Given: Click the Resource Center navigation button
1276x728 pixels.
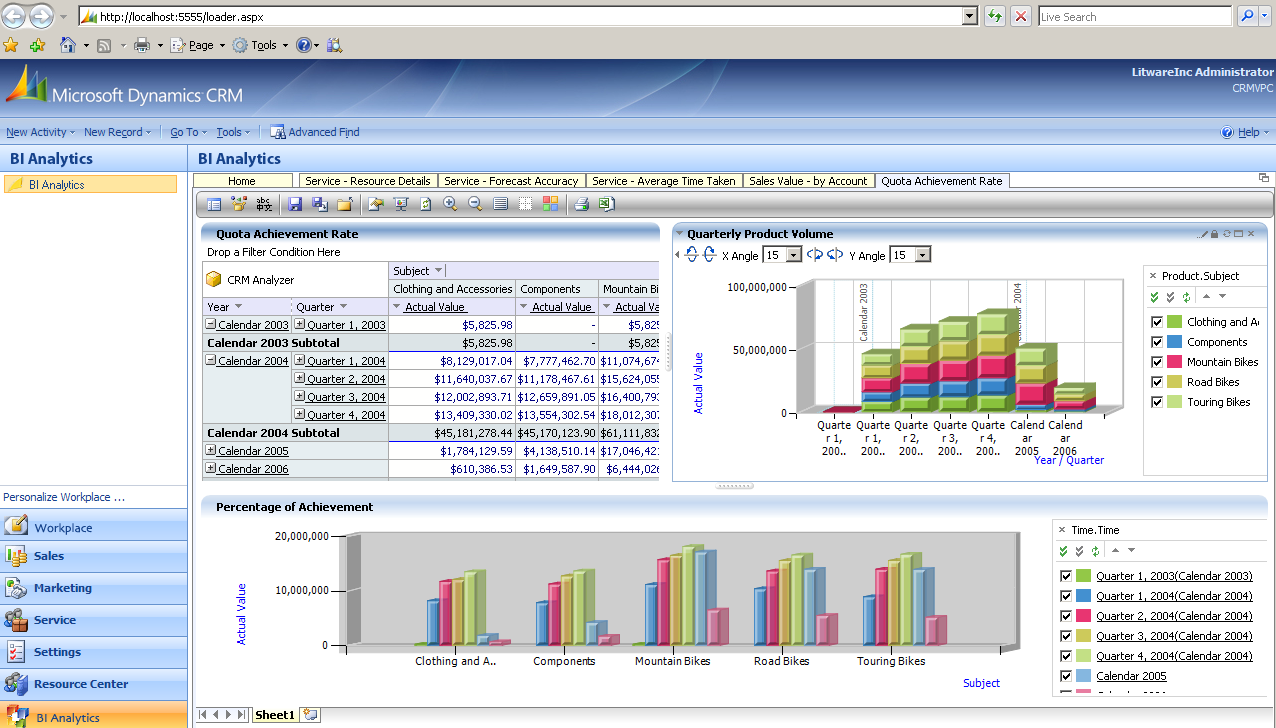Looking at the screenshot, I should [x=93, y=684].
